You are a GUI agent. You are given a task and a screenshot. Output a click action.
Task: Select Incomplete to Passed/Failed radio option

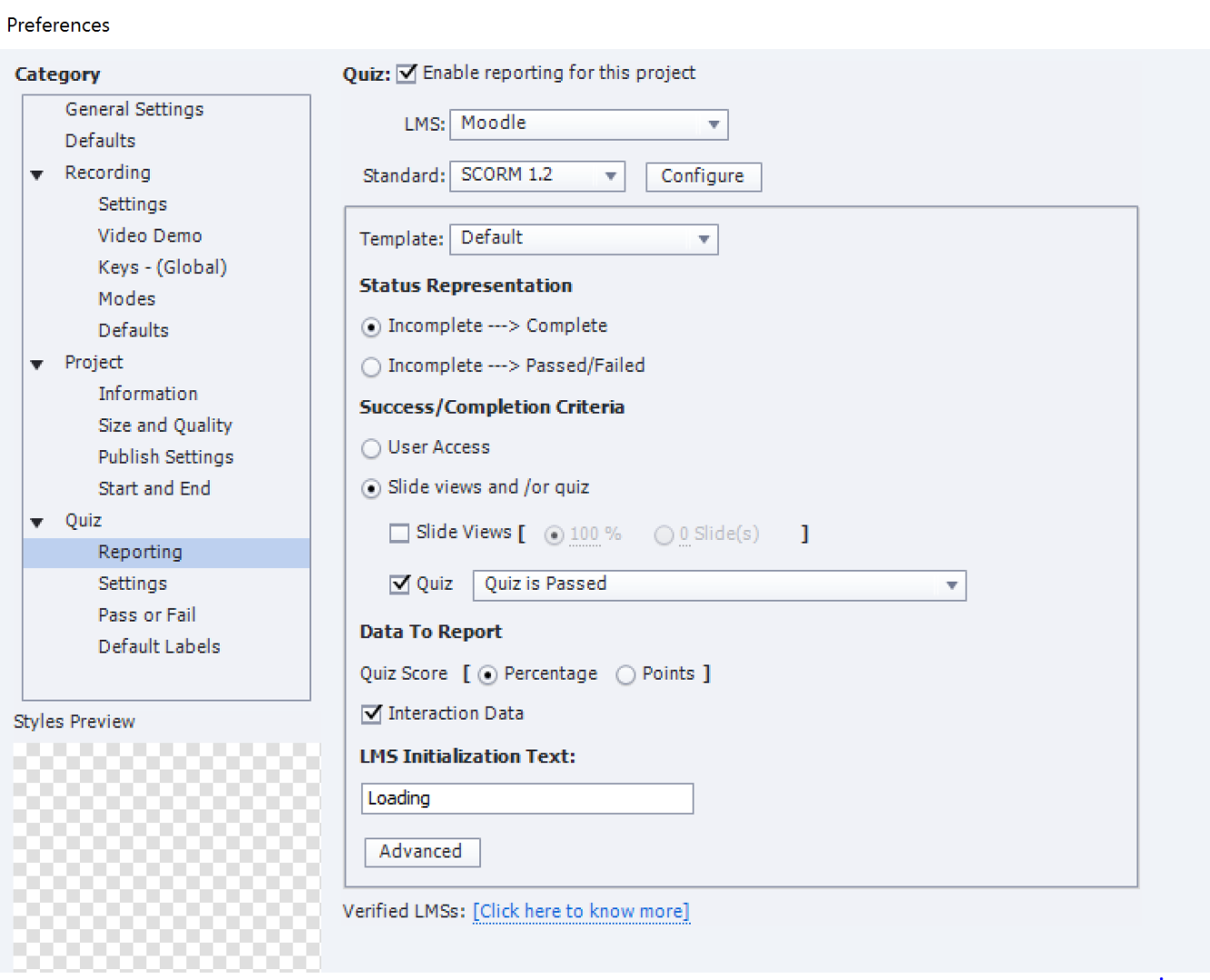[371, 367]
